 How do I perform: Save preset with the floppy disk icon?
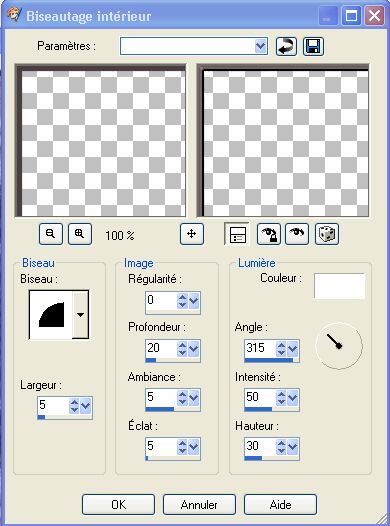313,46
